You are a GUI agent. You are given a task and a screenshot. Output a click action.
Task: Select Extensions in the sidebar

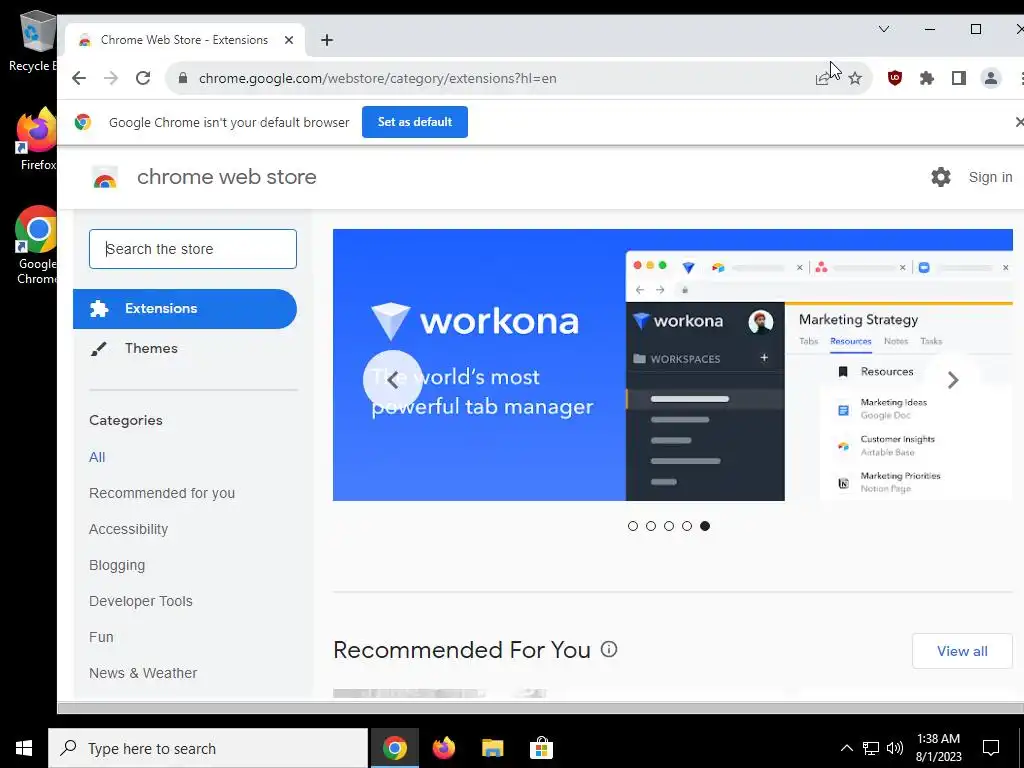pyautogui.click(x=185, y=309)
